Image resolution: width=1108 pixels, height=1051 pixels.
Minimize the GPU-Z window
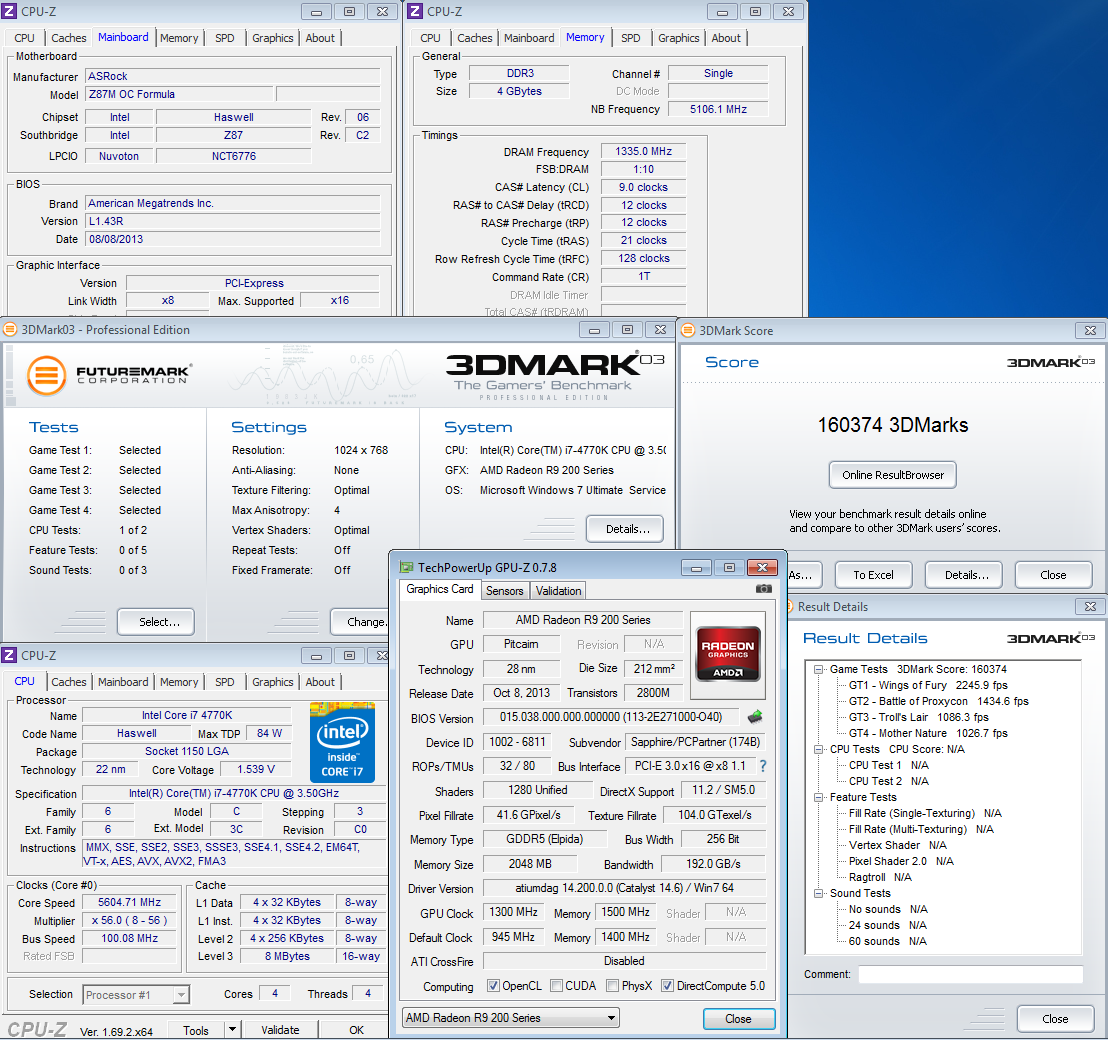696,568
